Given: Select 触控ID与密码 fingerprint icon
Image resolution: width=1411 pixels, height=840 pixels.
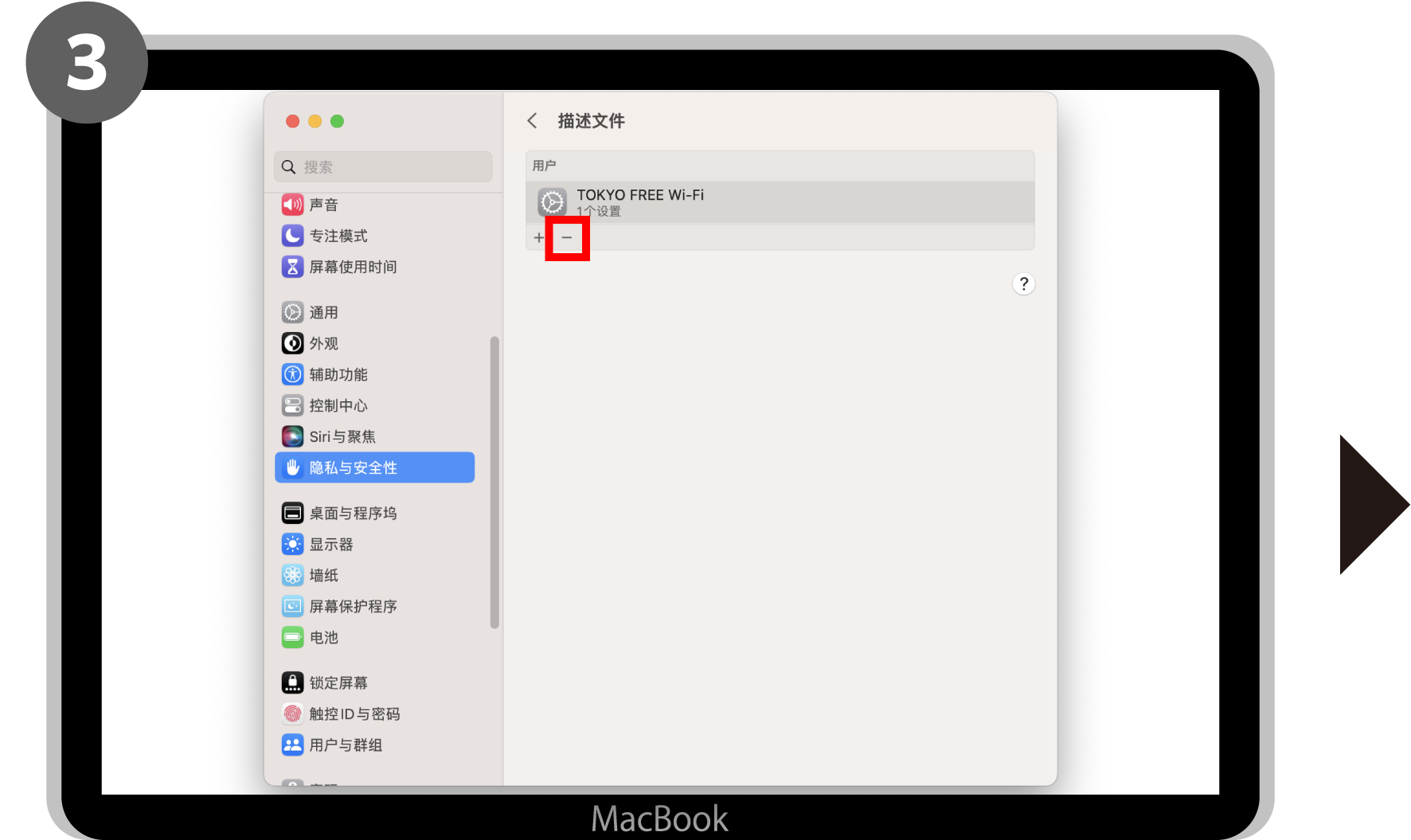Looking at the screenshot, I should click(292, 713).
